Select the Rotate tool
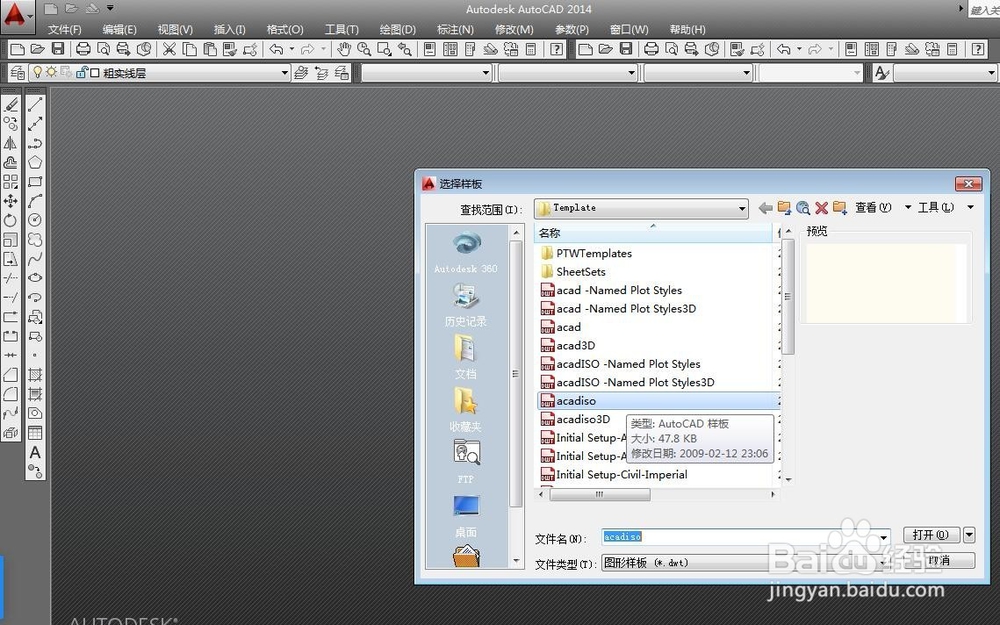The width and height of the screenshot is (1000, 625). tap(11, 220)
